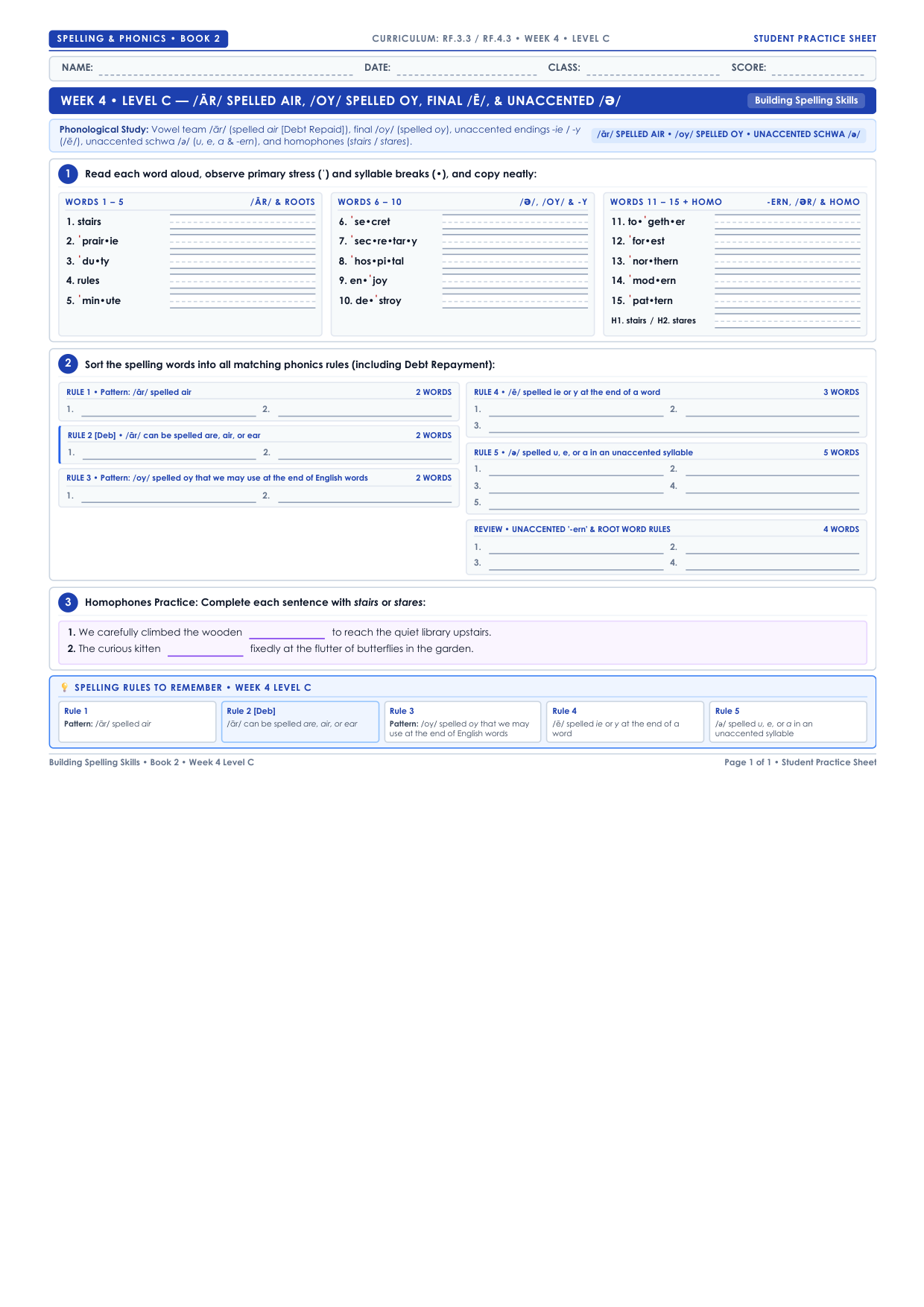Click the copy line next to word 15 pattern
924x1307 pixels.
pos(787,300)
